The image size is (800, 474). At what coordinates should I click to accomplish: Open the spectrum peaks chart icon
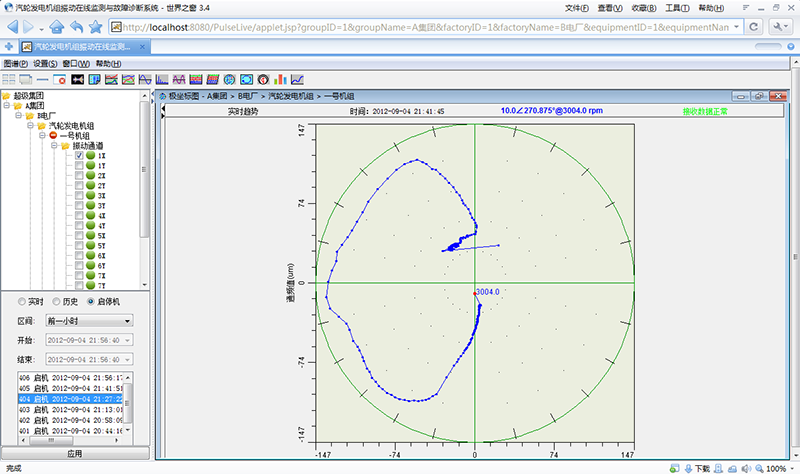(162, 79)
